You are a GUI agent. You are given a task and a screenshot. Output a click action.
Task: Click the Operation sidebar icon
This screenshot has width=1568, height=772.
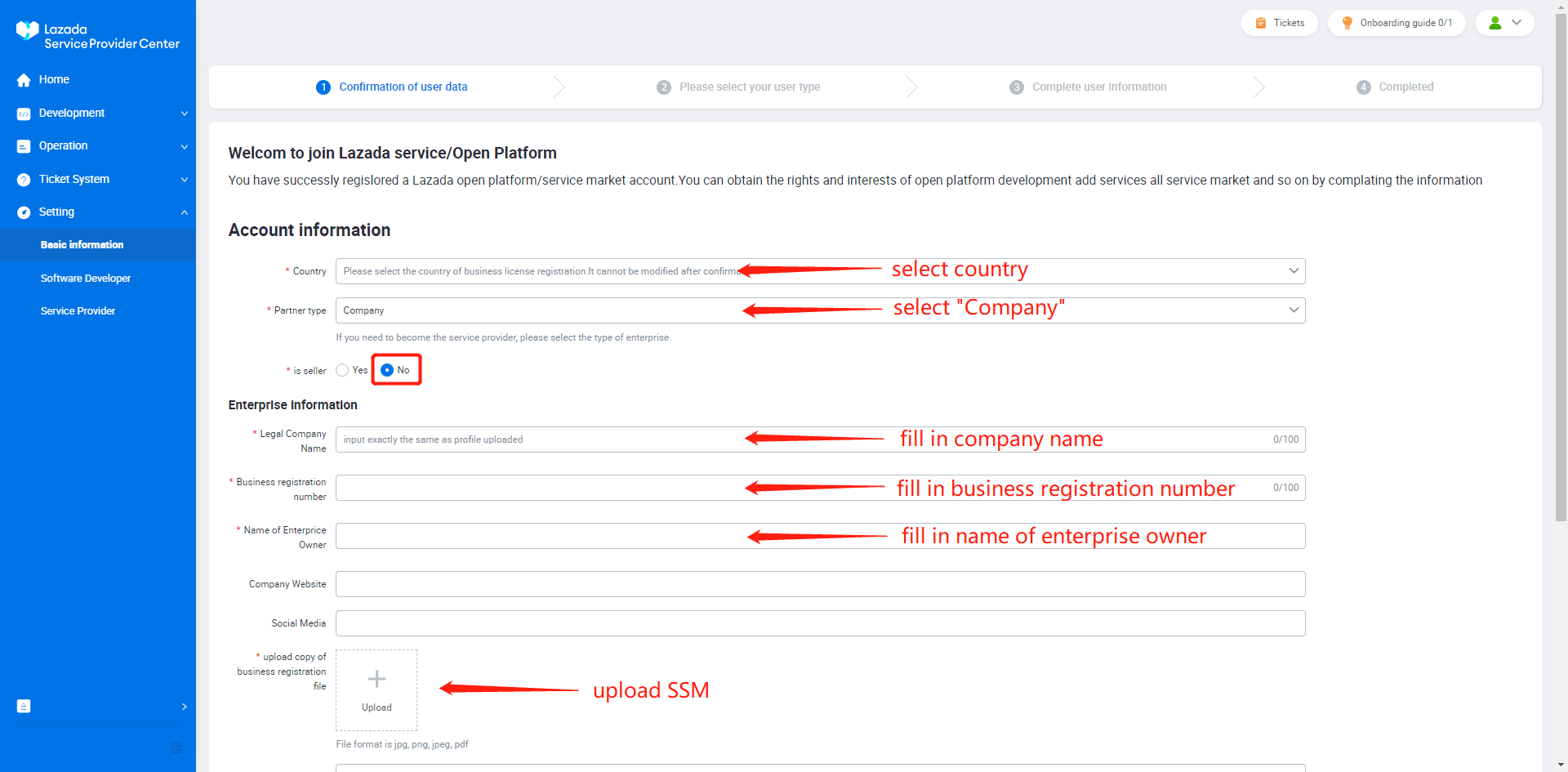(x=24, y=146)
